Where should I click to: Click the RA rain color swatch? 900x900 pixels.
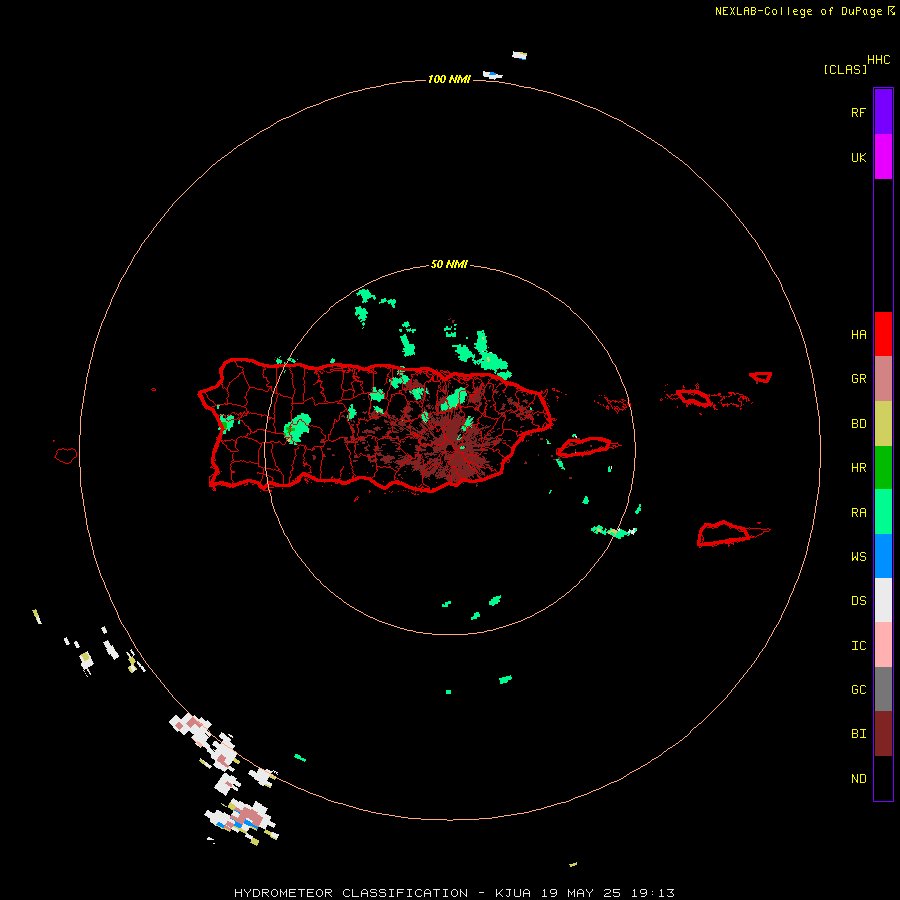pyautogui.click(x=883, y=512)
